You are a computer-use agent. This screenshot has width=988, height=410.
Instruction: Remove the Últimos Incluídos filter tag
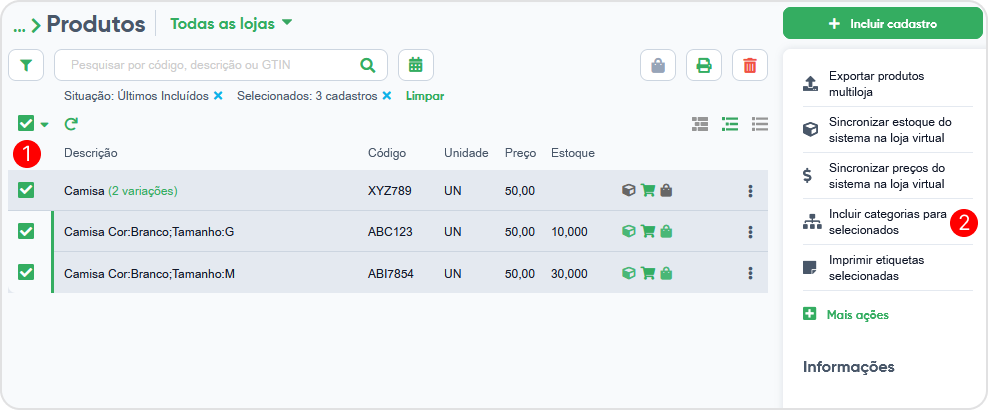tap(218, 96)
